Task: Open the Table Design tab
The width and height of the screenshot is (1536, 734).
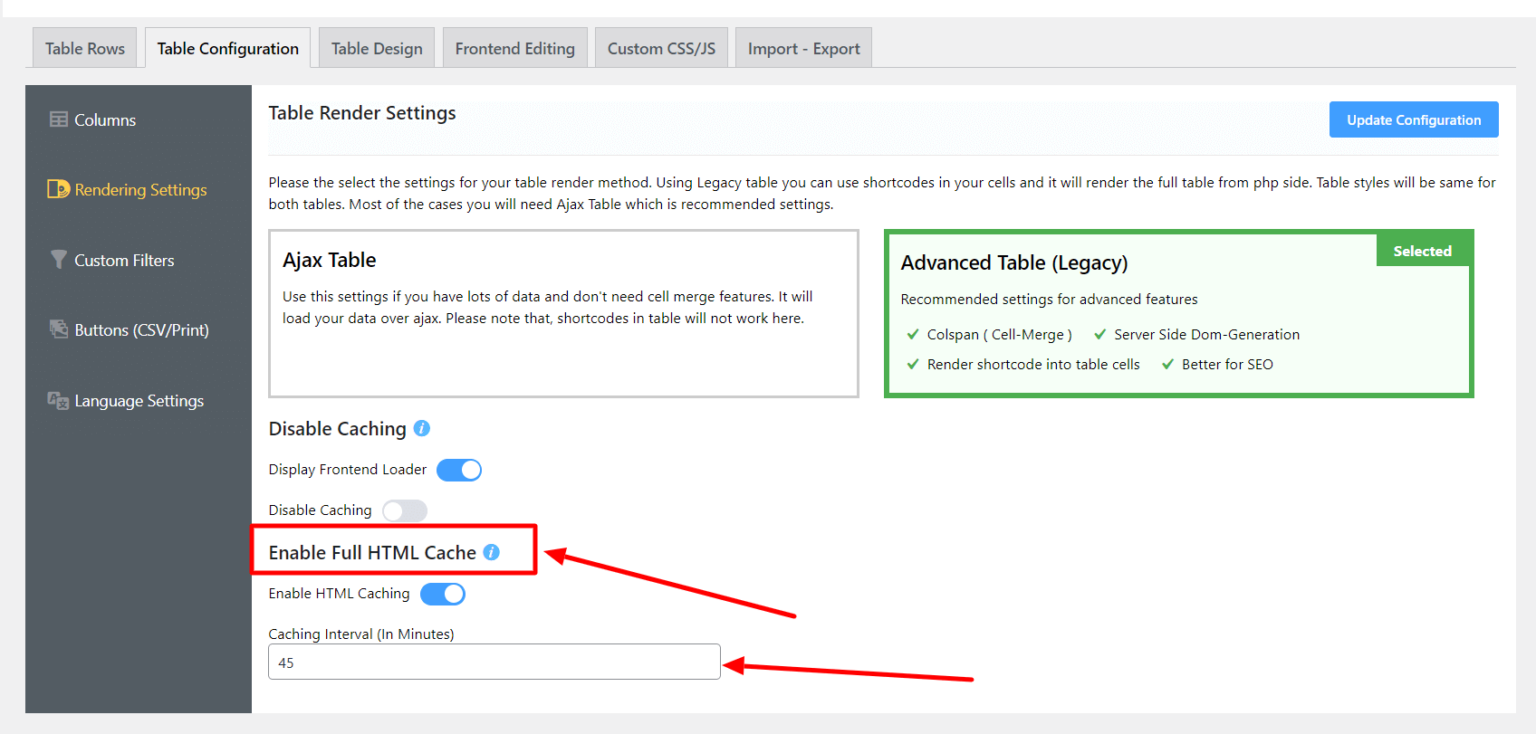Action: 376,47
